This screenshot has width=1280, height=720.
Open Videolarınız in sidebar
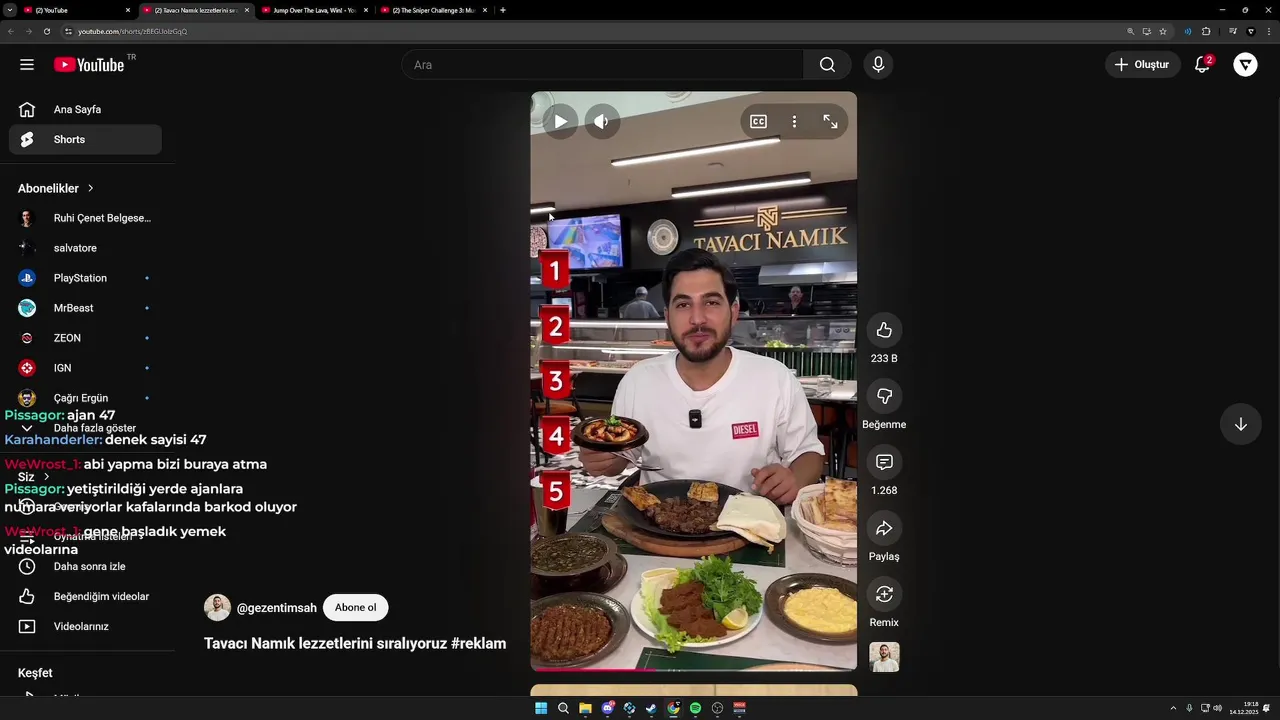(85, 626)
